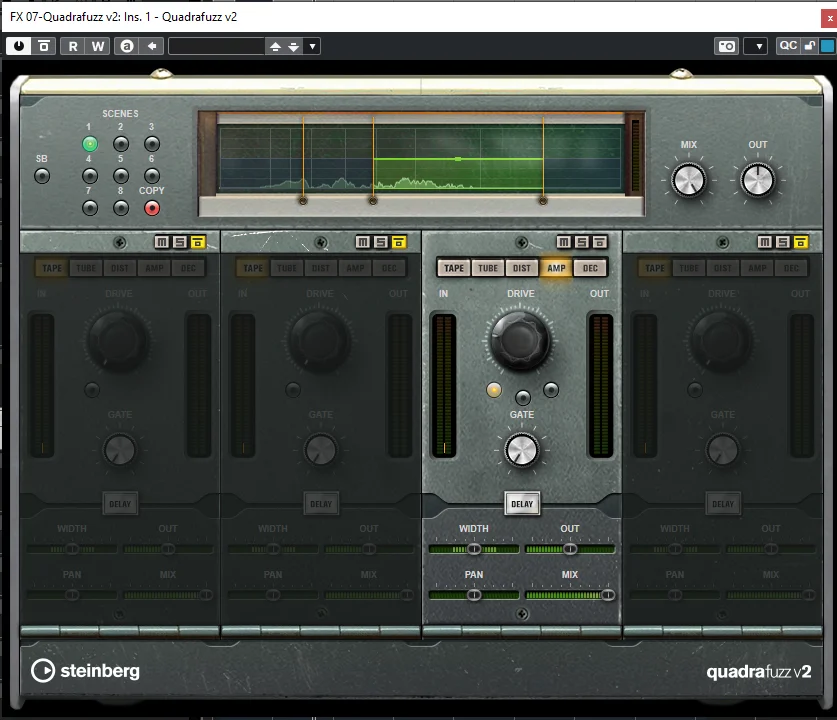Click the DELAY button in the first band
Viewport: 837px width, 720px height.
coord(120,504)
